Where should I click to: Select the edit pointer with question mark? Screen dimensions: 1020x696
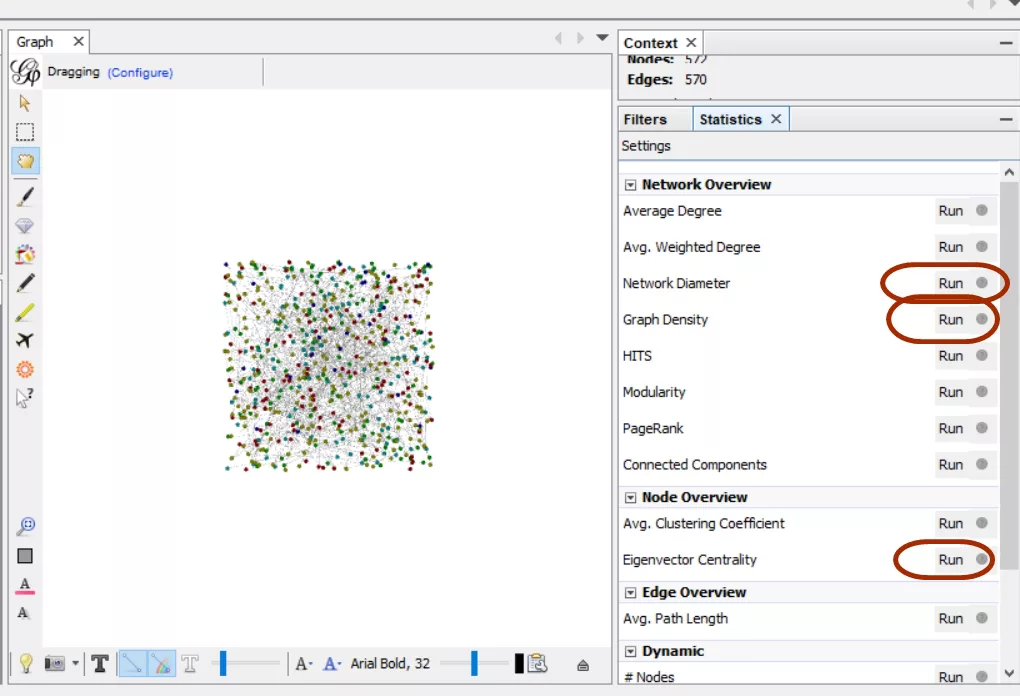pyautogui.click(x=25, y=397)
